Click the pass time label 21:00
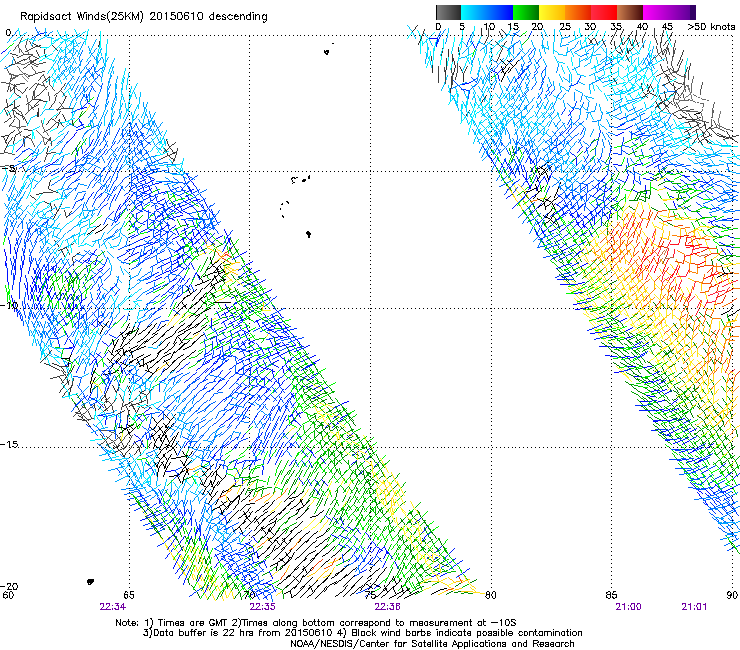The width and height of the screenshot is (740, 650). tap(628, 607)
